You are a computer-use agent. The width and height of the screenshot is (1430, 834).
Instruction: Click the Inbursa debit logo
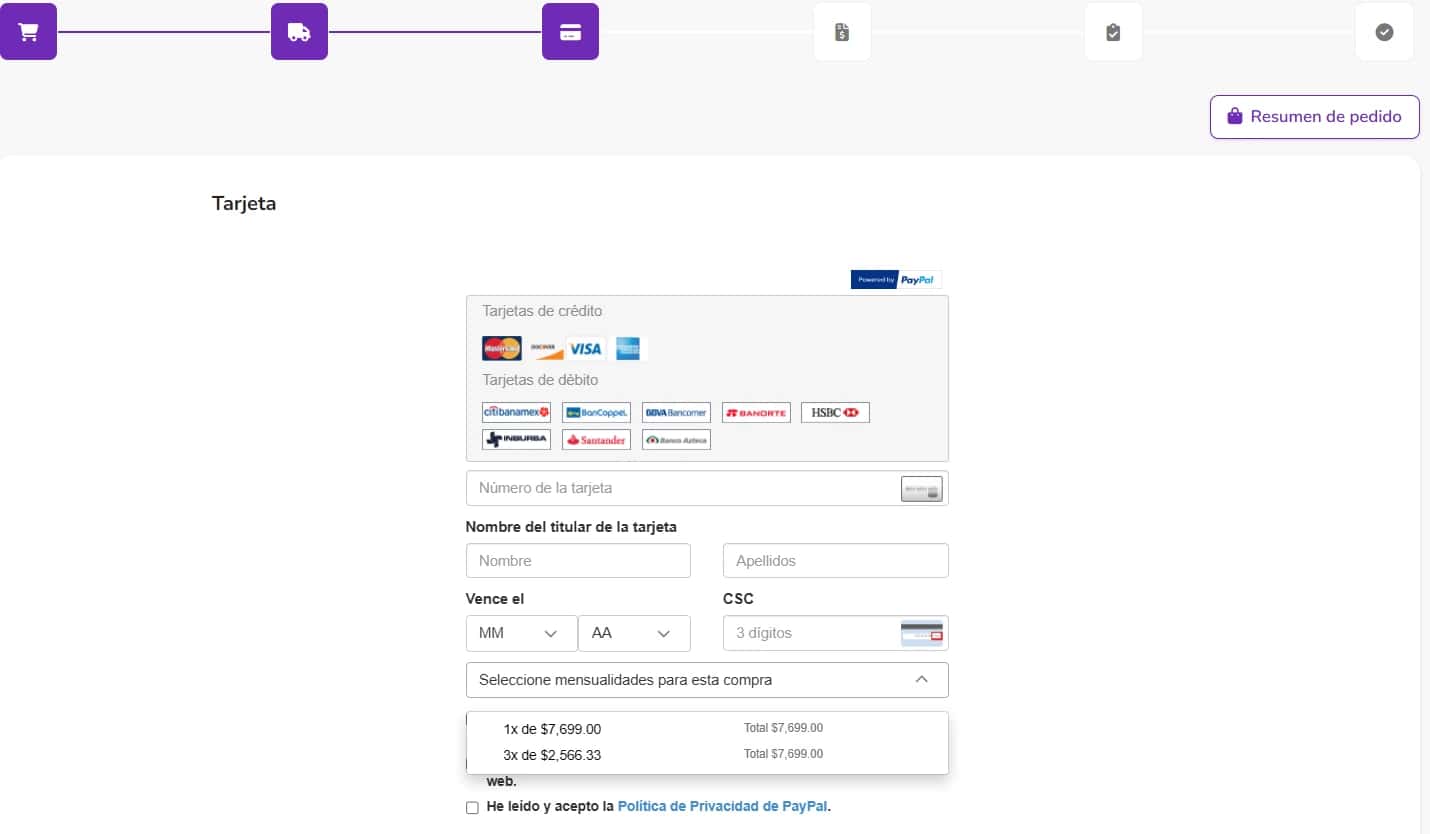pyautogui.click(x=516, y=439)
